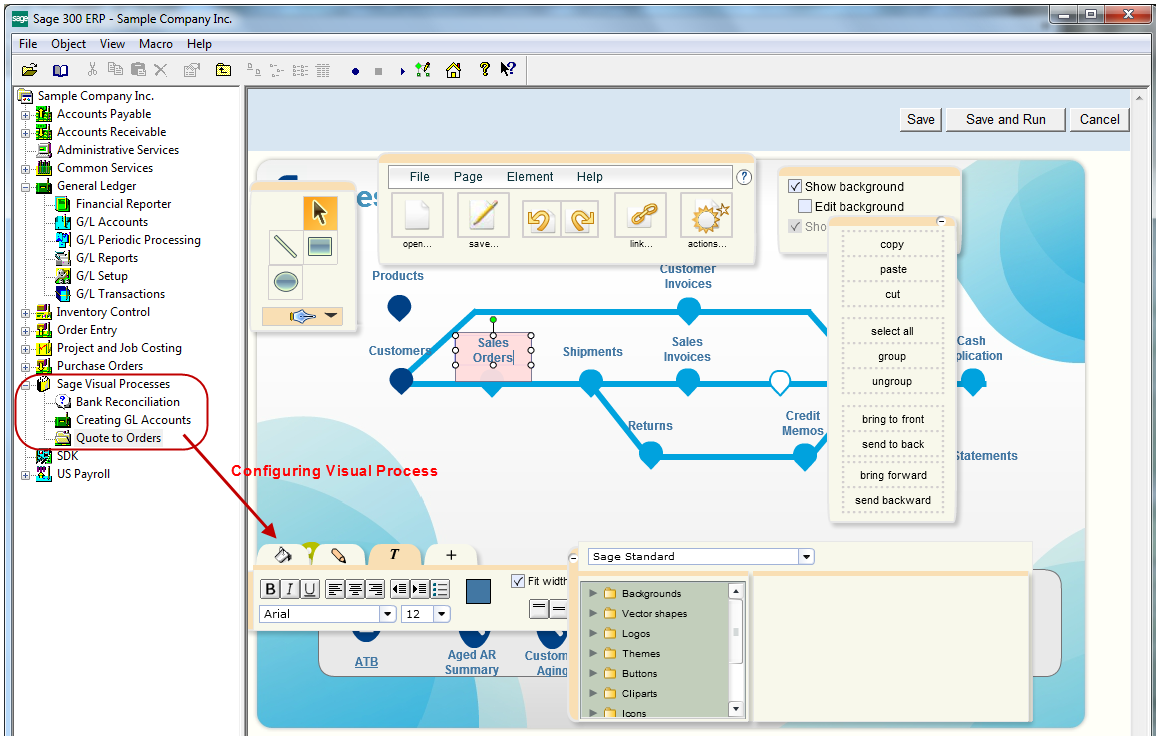This screenshot has width=1156, height=736.
Task: Select Bank Reconciliation tree item
Action: click(128, 402)
